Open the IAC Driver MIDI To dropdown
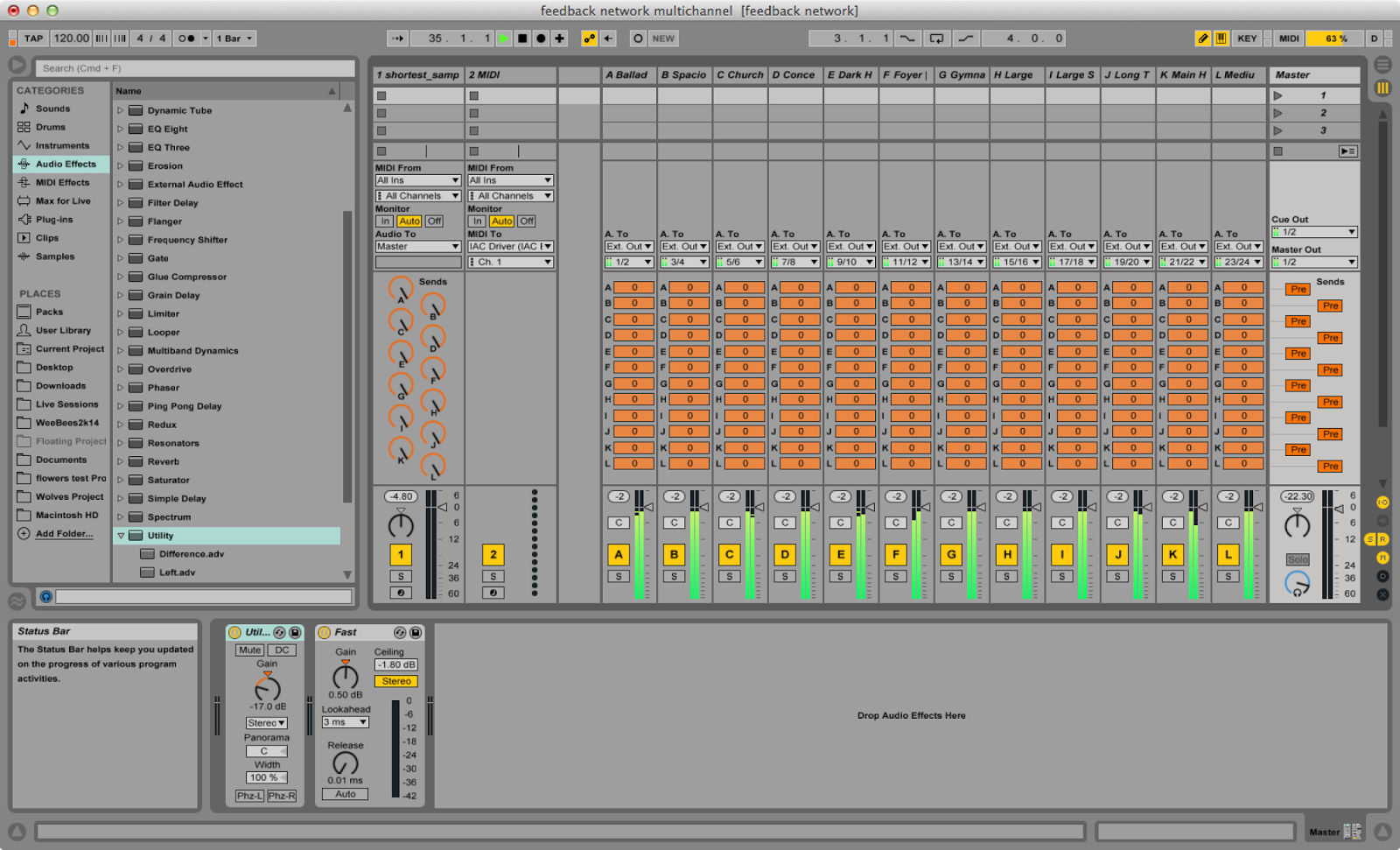Image resolution: width=1400 pixels, height=850 pixels. pyautogui.click(x=511, y=247)
